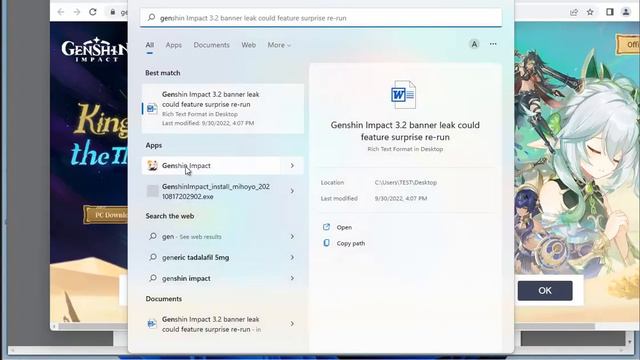Click the browser back arrow
Screen dimensions: 640x360
click(61, 12)
